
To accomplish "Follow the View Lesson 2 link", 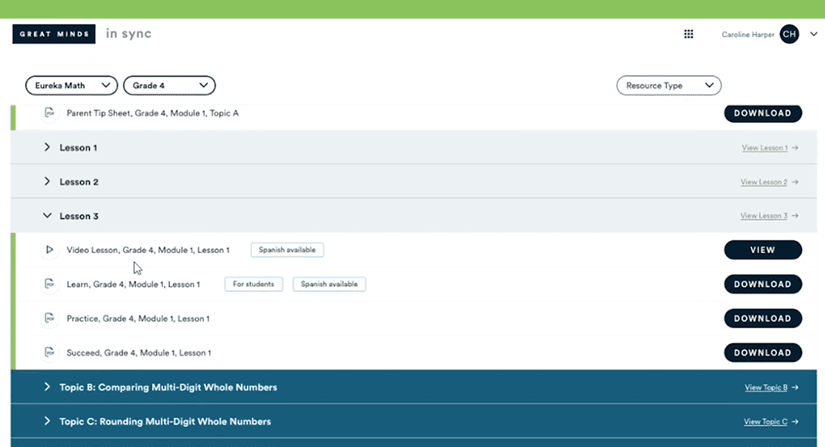I will [x=769, y=182].
